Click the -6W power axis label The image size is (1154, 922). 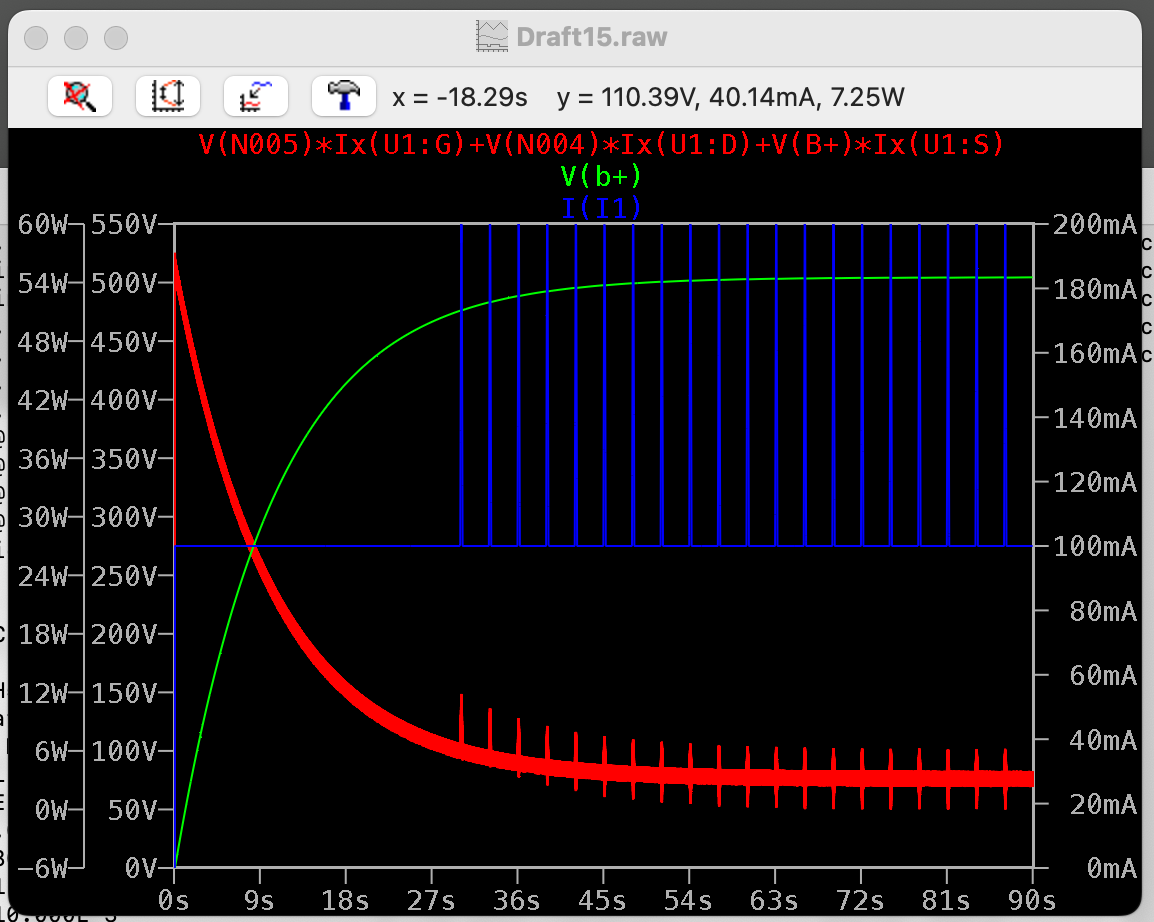pyautogui.click(x=43, y=868)
